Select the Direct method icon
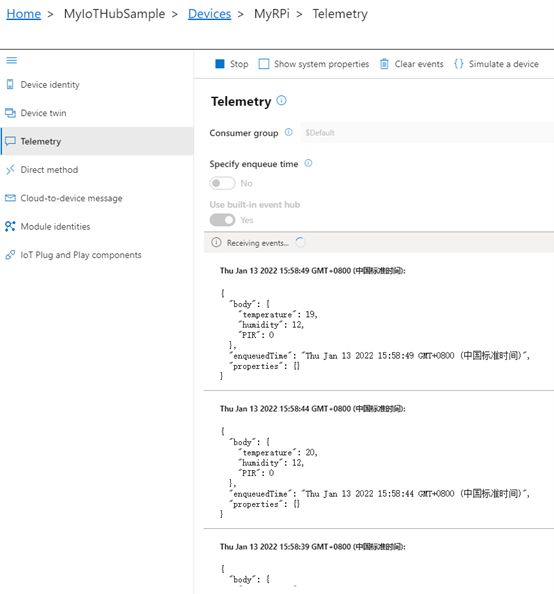Image resolution: width=554 pixels, height=594 pixels. (10, 170)
